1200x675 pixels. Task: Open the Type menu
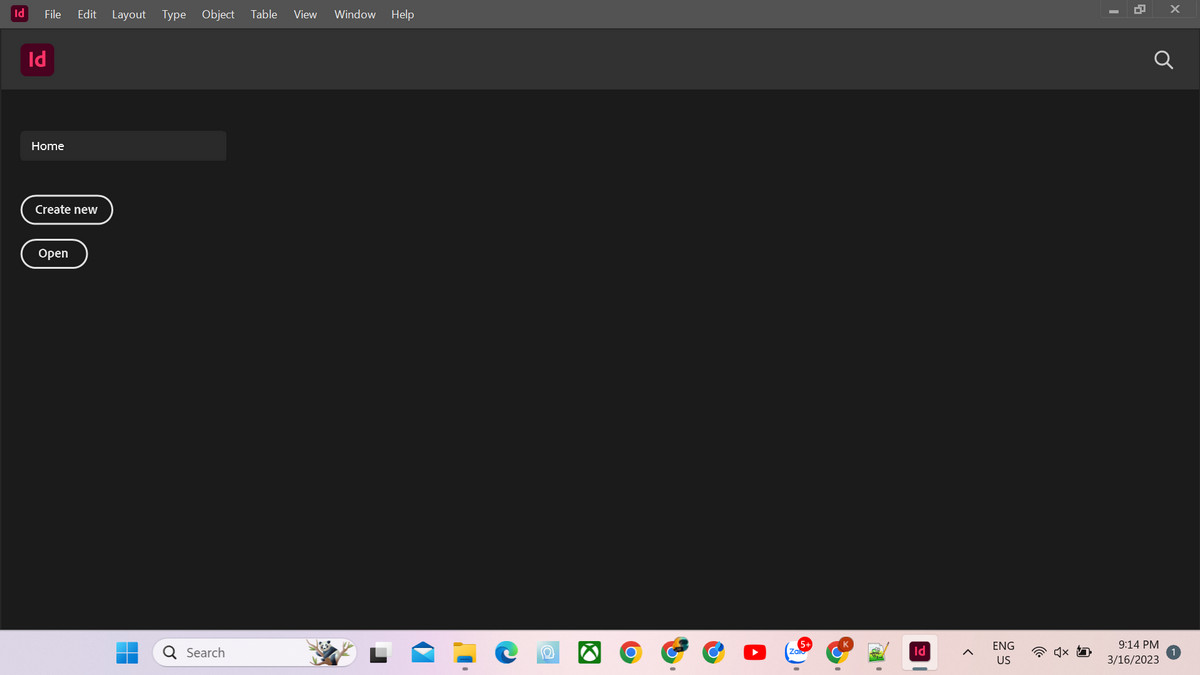(x=174, y=14)
